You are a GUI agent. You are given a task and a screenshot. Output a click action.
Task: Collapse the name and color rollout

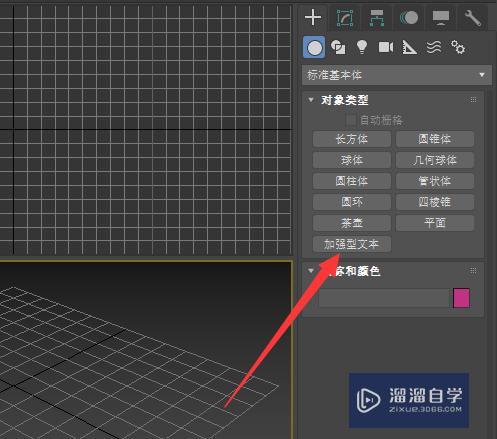coord(311,271)
